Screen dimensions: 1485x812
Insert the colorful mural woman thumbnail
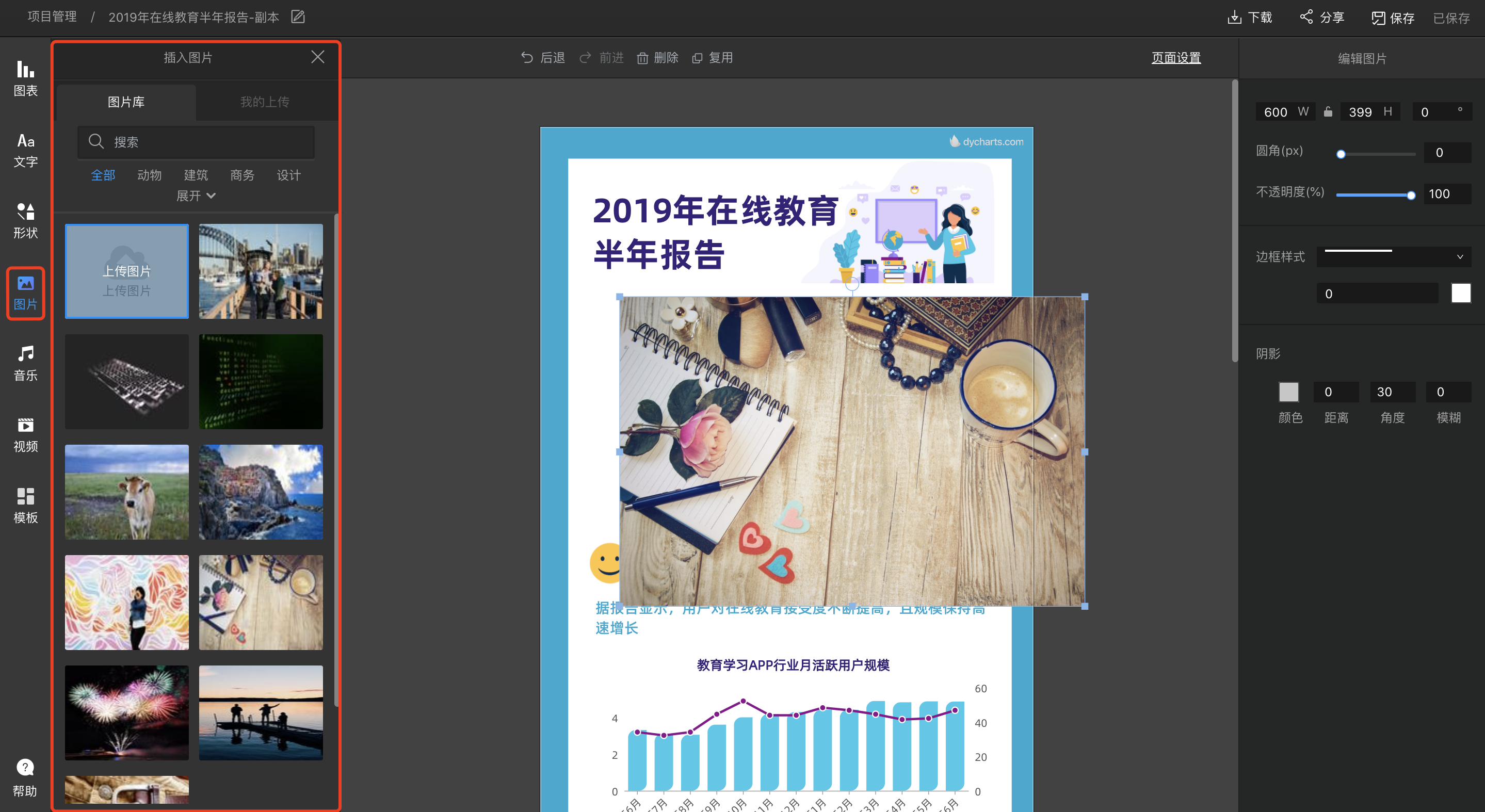tap(127, 602)
